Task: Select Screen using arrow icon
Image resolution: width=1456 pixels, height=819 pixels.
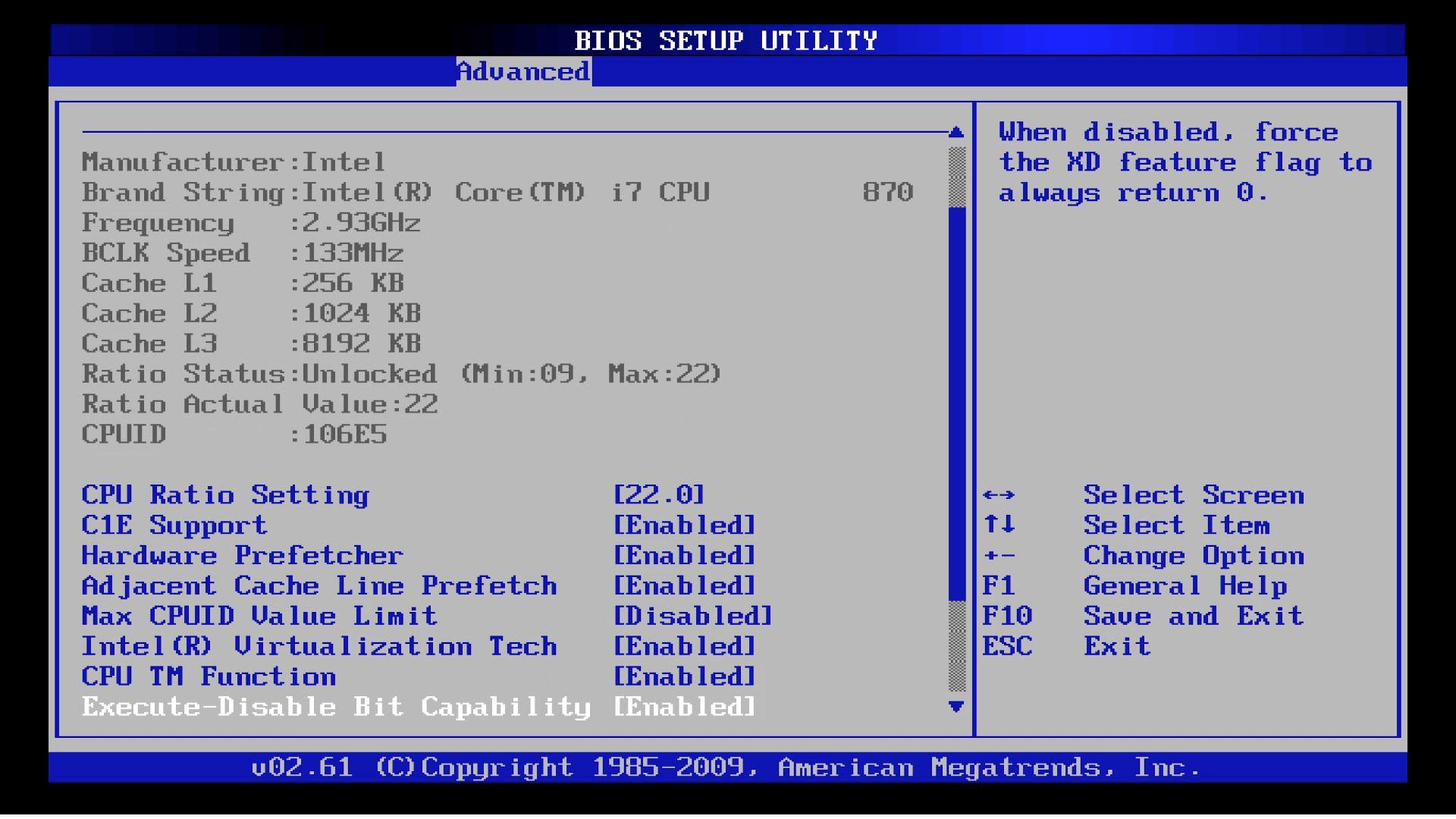Action: (1001, 493)
